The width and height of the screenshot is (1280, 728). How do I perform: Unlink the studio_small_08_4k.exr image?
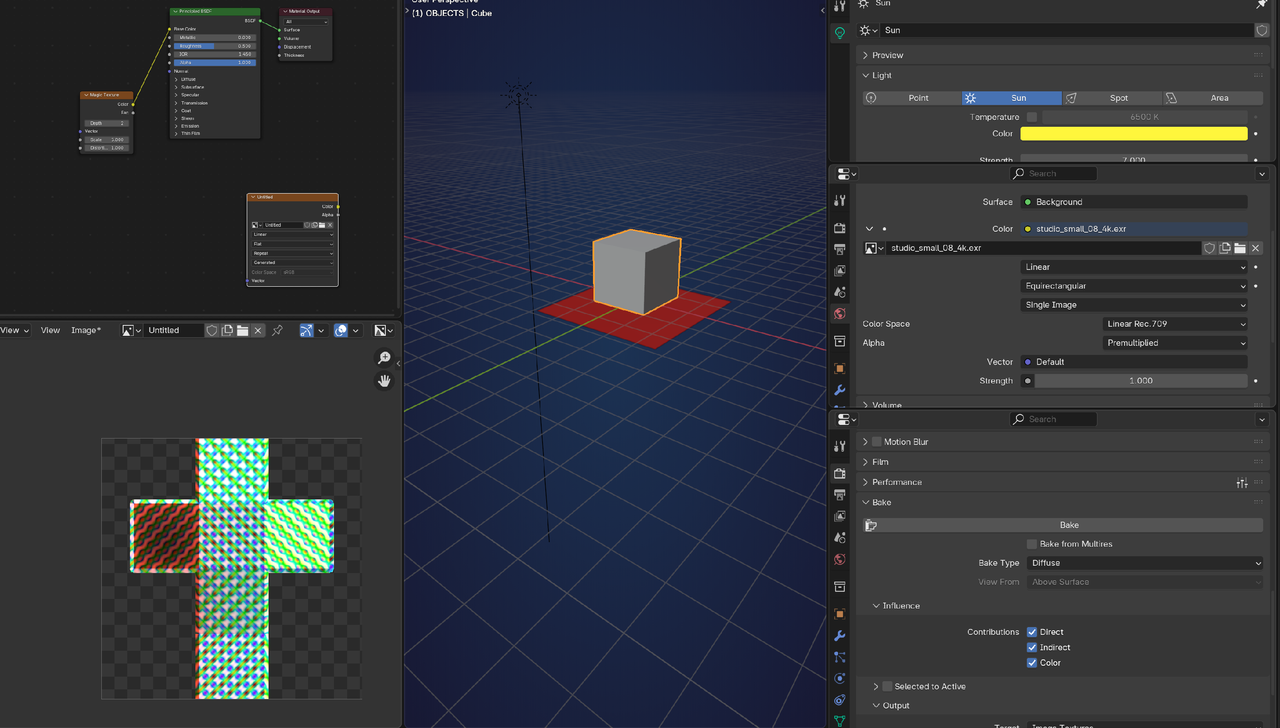coord(1255,248)
